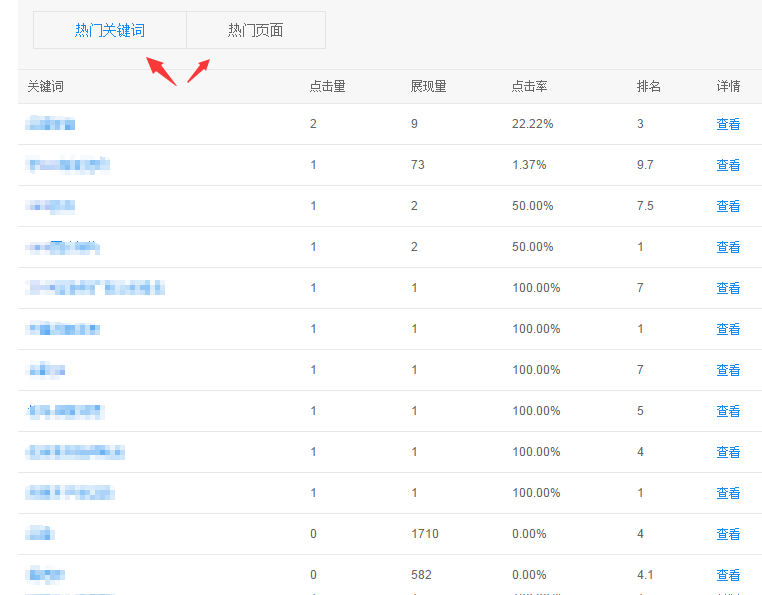Click the keyword in the 1.37% click-rate row

(x=68, y=165)
